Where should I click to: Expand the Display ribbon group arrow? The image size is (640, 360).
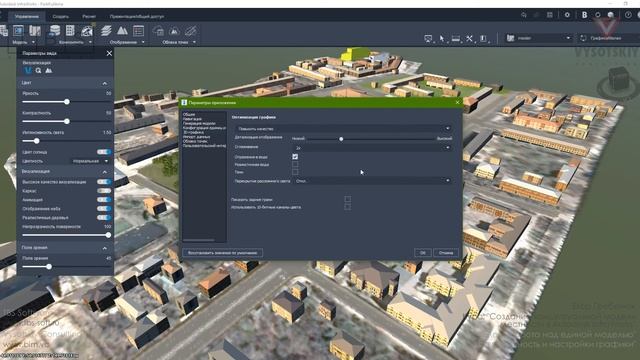pyautogui.click(x=143, y=42)
